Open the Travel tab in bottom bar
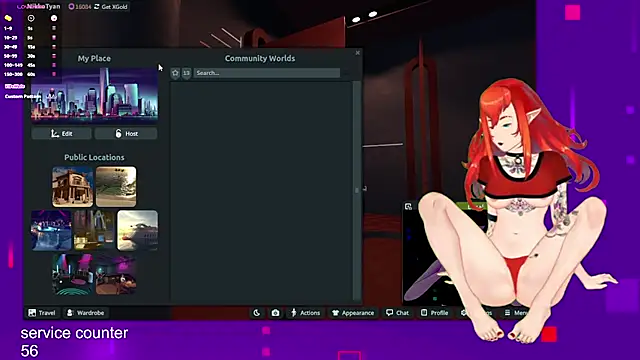 tap(42, 313)
